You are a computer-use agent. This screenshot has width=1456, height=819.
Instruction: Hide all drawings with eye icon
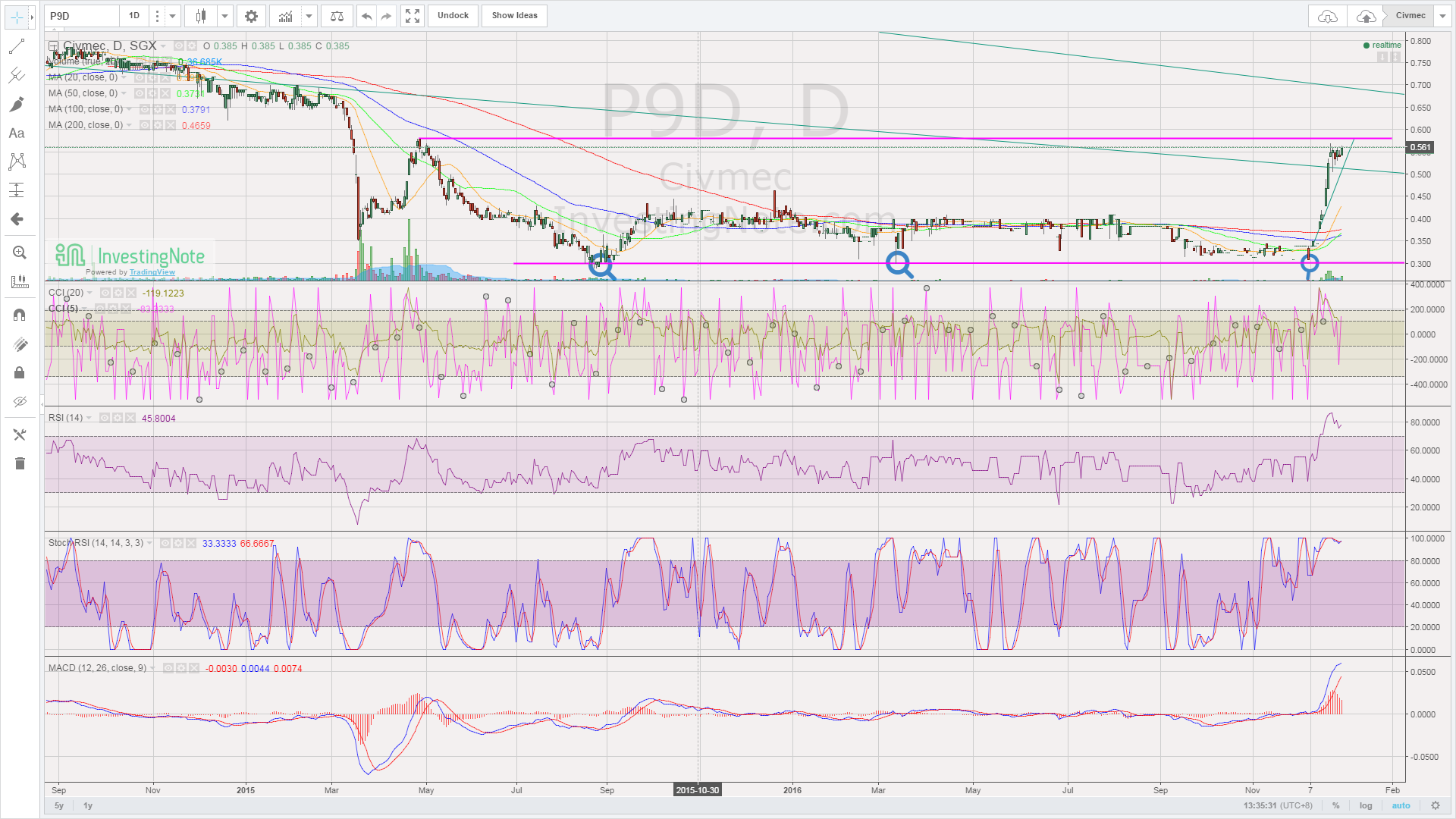19,401
